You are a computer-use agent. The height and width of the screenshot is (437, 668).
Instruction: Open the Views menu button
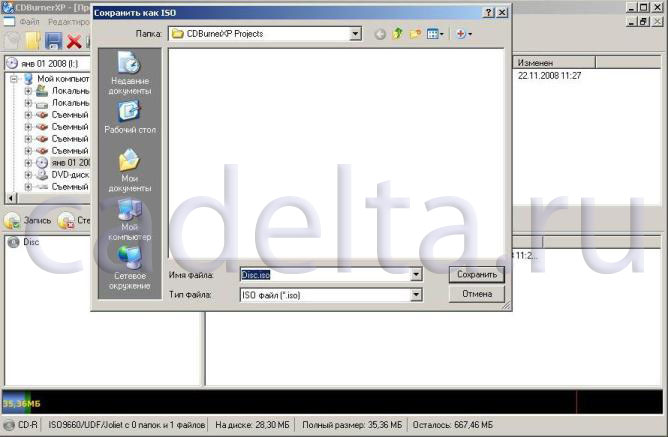click(436, 34)
